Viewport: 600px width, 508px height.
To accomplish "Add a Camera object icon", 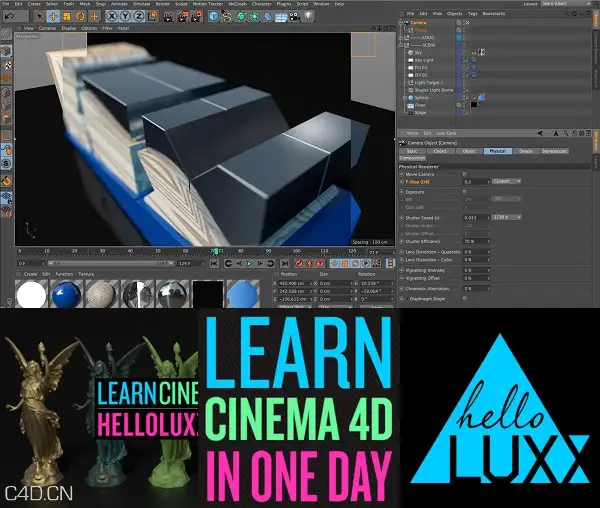I will pyautogui.click(x=295, y=16).
